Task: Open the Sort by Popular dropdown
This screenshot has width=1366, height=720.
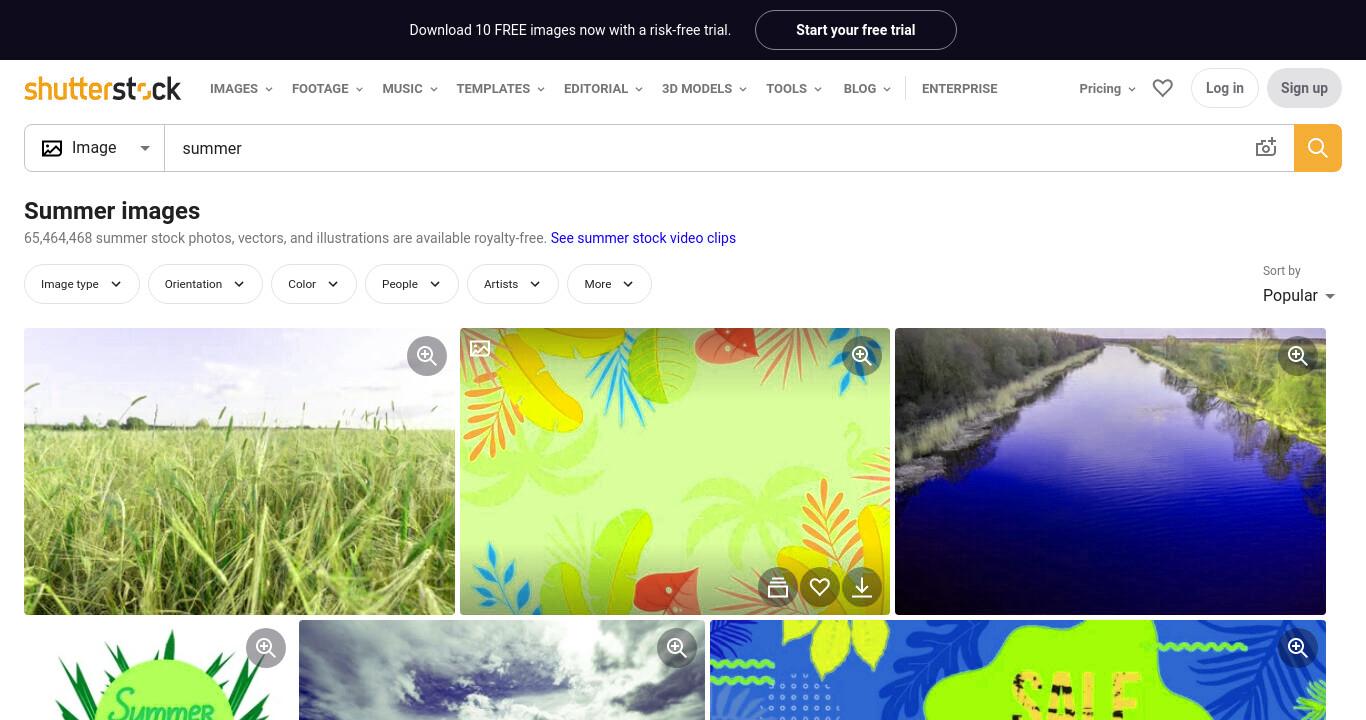Action: [x=1299, y=296]
